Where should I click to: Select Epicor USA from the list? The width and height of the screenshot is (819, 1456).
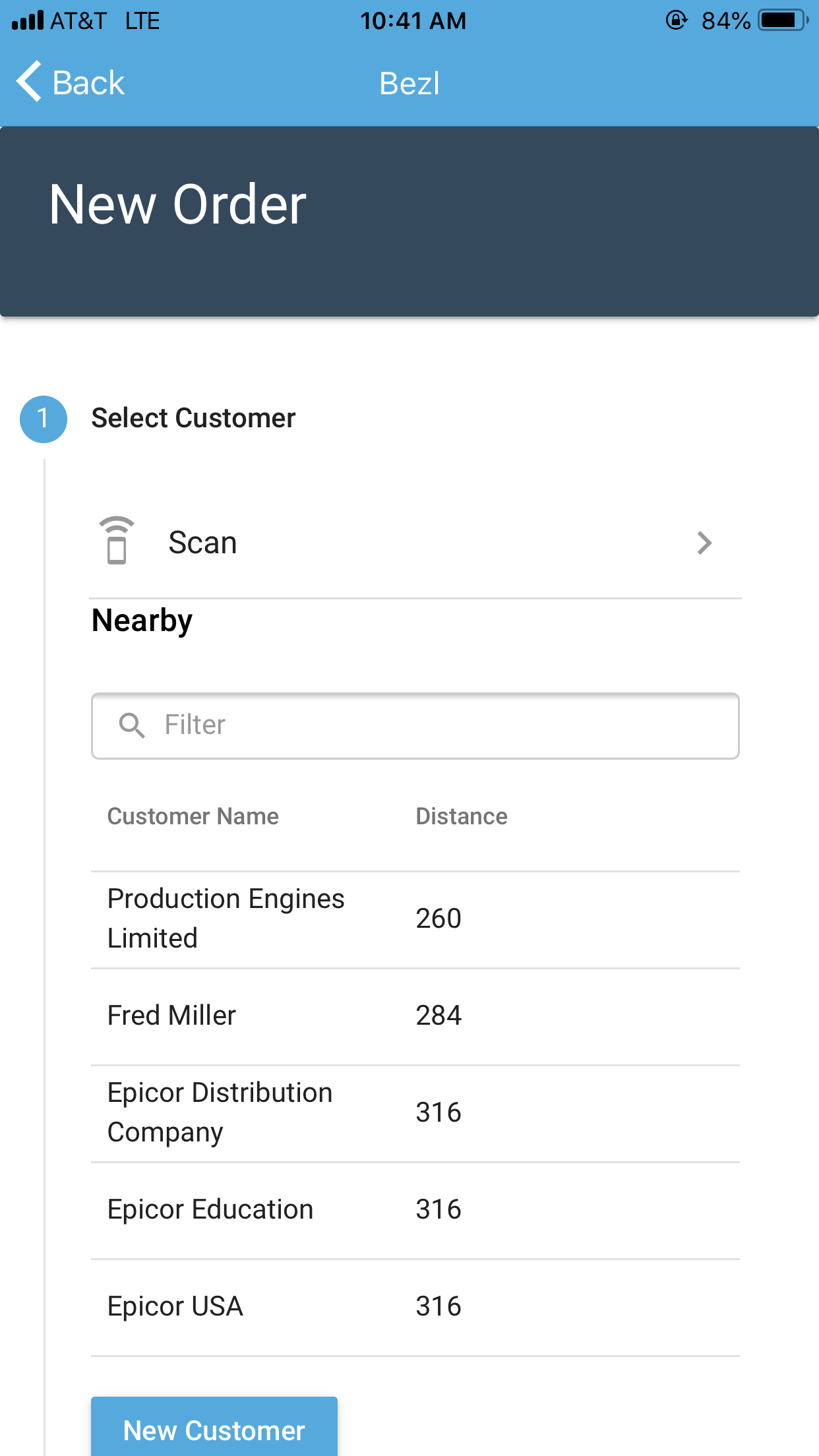pos(175,1306)
